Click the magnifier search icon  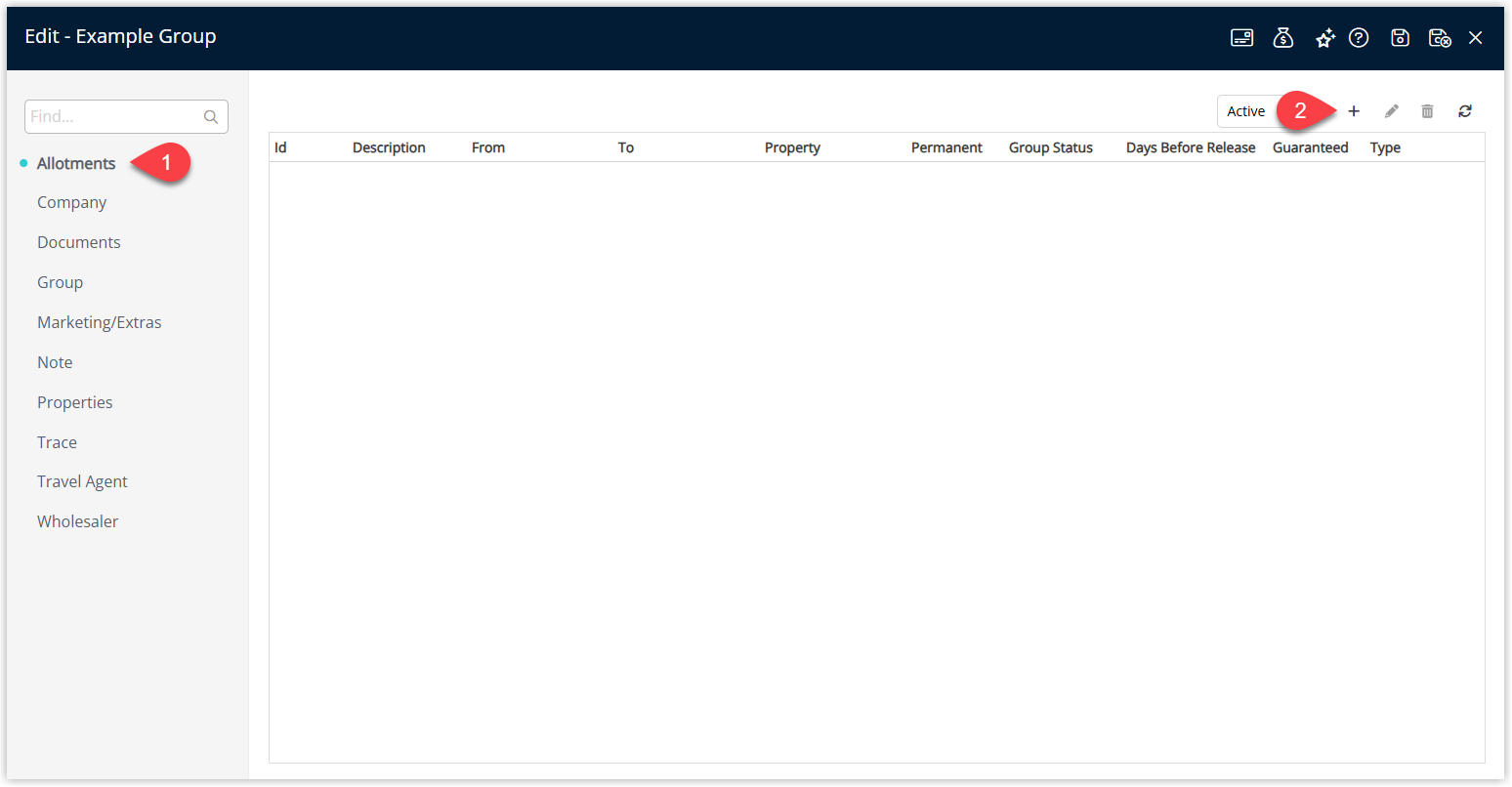pos(211,117)
